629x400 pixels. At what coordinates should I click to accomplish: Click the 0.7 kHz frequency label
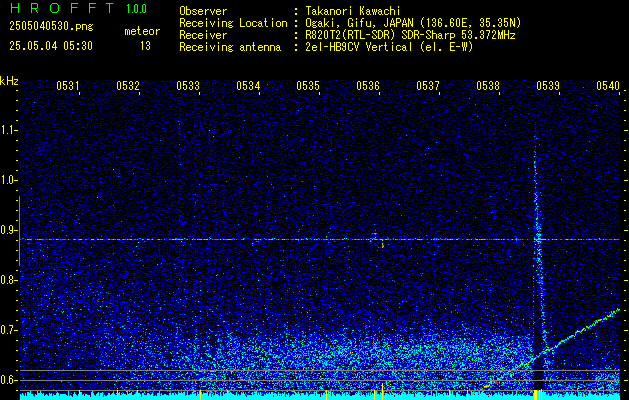point(8,330)
